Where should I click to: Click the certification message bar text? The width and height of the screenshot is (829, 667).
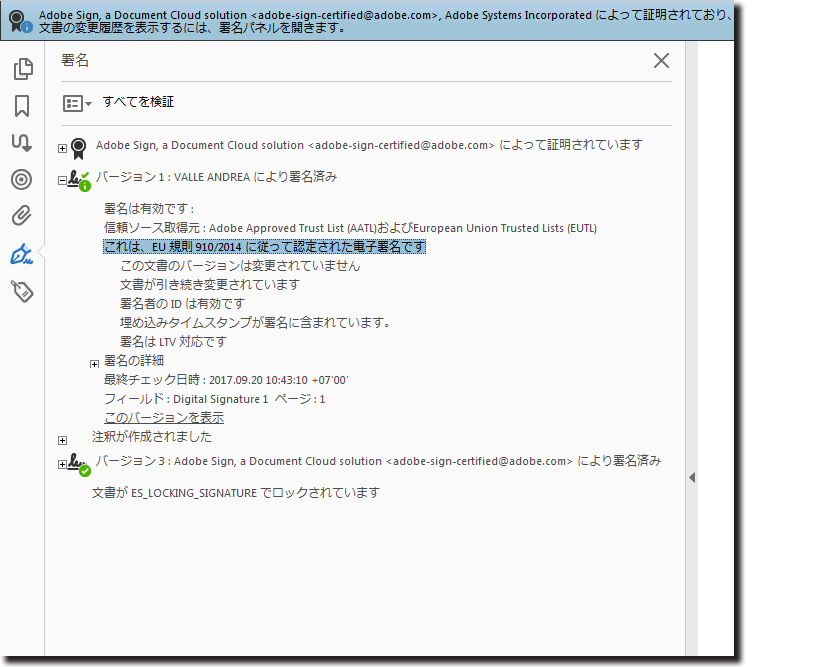pos(385,21)
